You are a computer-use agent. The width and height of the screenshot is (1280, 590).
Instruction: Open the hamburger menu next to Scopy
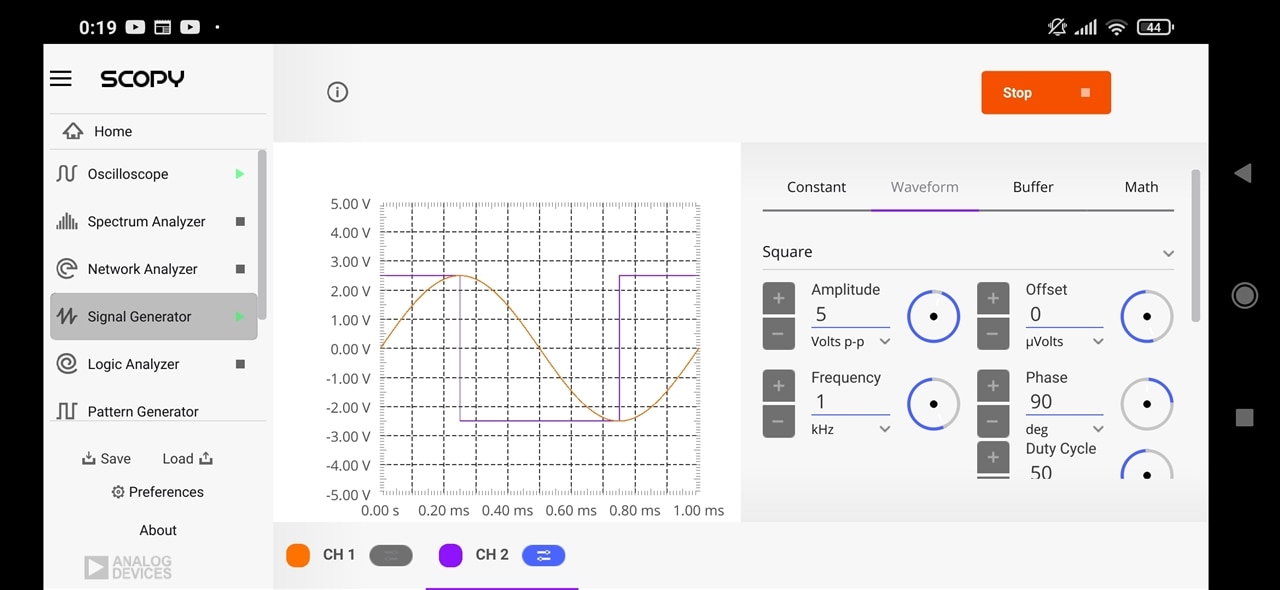coord(61,79)
